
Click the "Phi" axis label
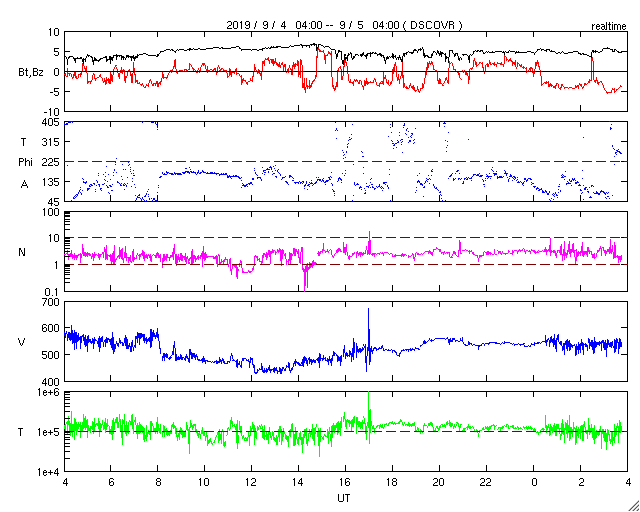[x=25, y=163]
